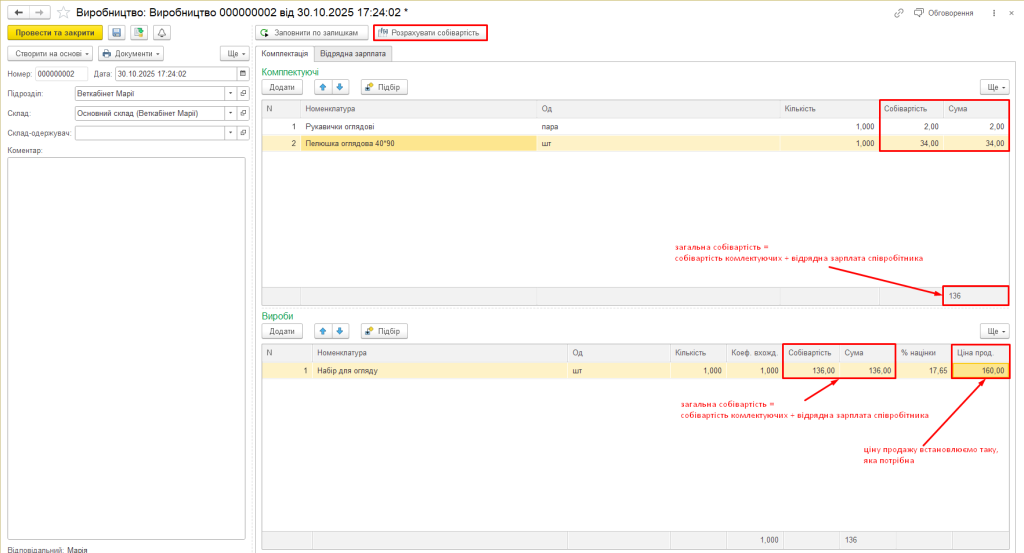Viewport: 1024px width, 553px height.
Task: Go back using the left arrow
Action: click(x=17, y=12)
